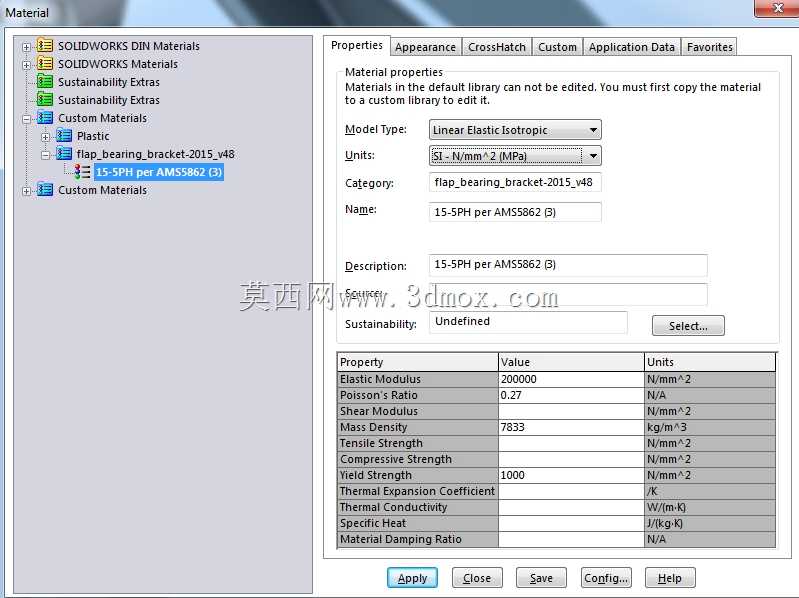Click the Elastic Modulus property label
The height and width of the screenshot is (598, 799).
pyautogui.click(x=380, y=379)
